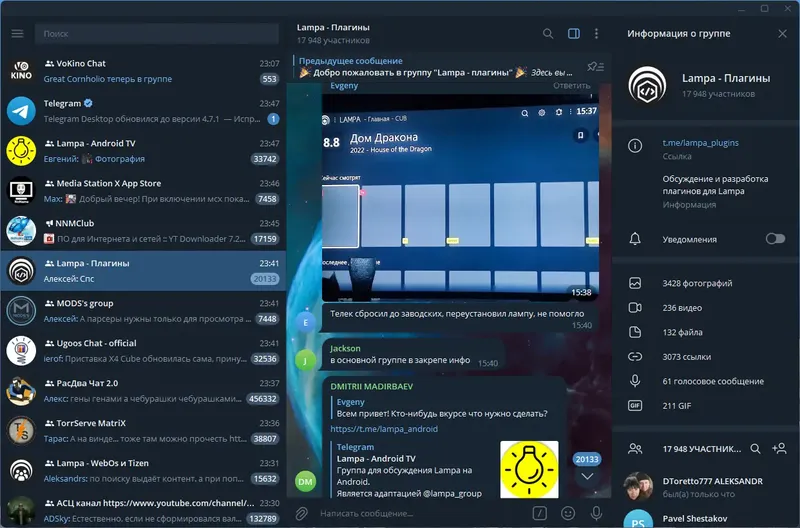This screenshot has width=800, height=528.
Task: Click the bell notifications icon
Action: click(635, 239)
